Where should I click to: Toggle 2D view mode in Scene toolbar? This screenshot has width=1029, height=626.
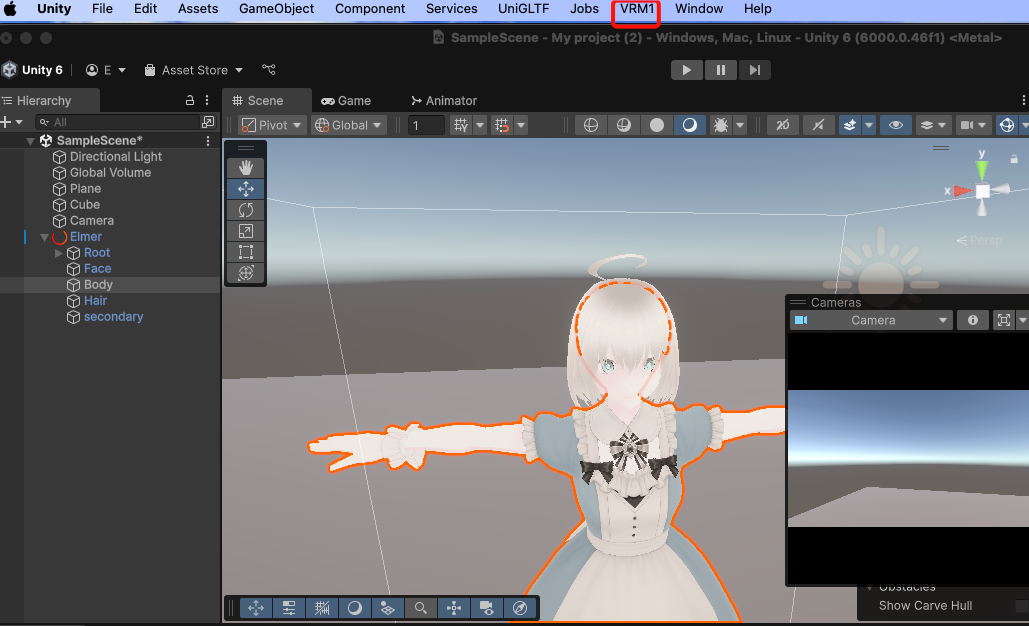(783, 125)
